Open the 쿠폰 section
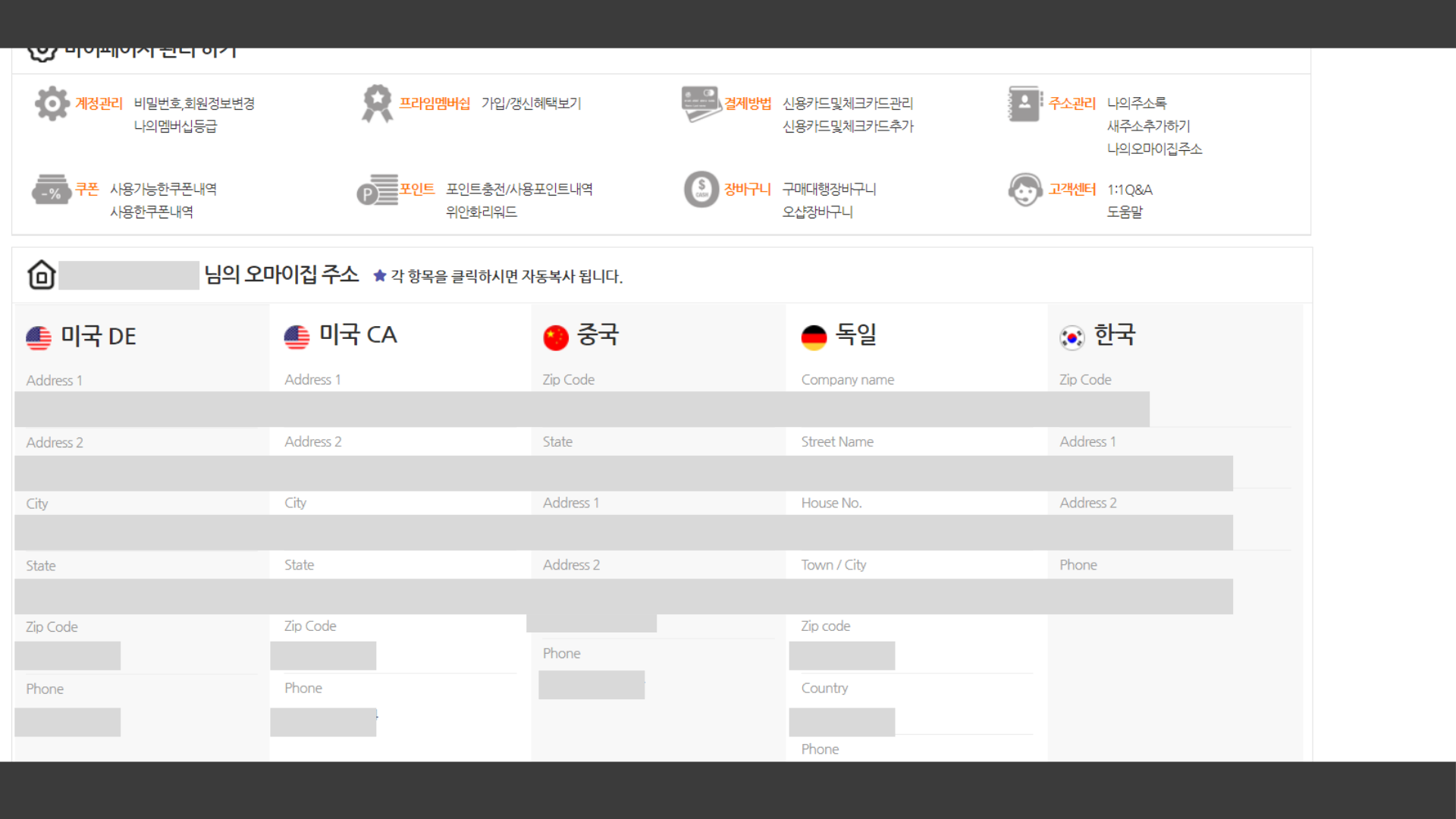 (x=86, y=189)
